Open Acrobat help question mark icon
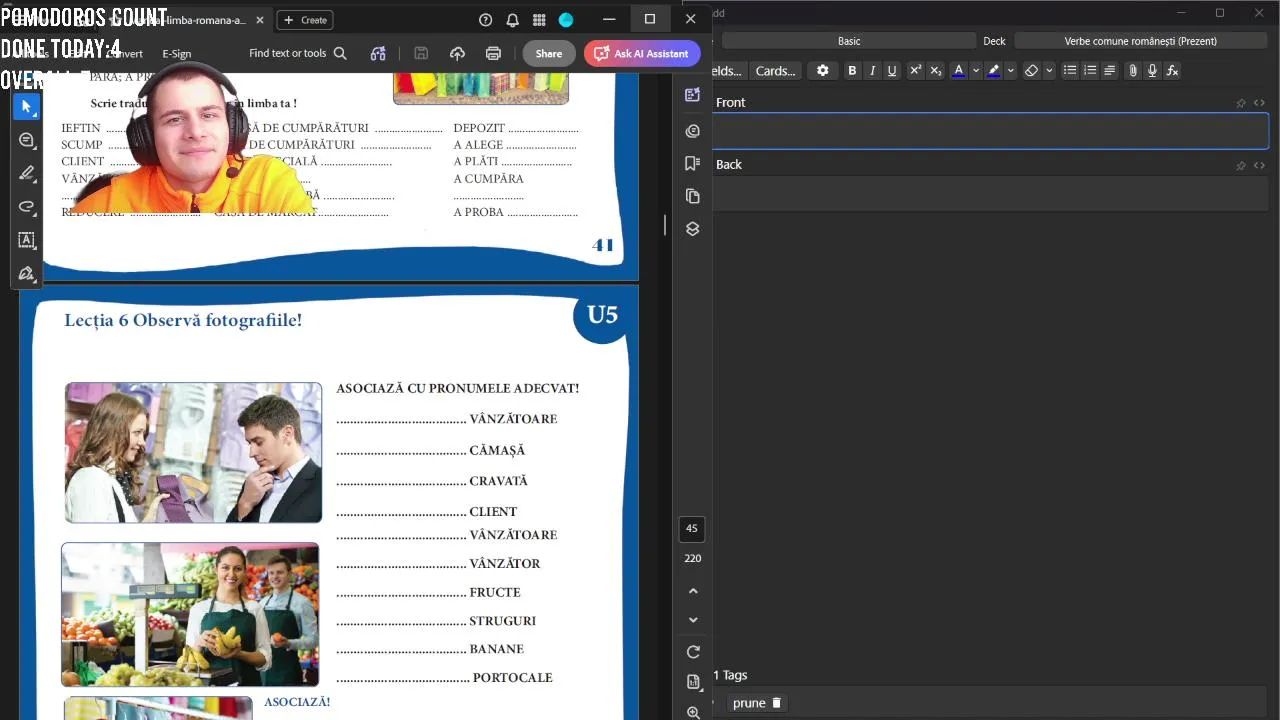 (486, 20)
